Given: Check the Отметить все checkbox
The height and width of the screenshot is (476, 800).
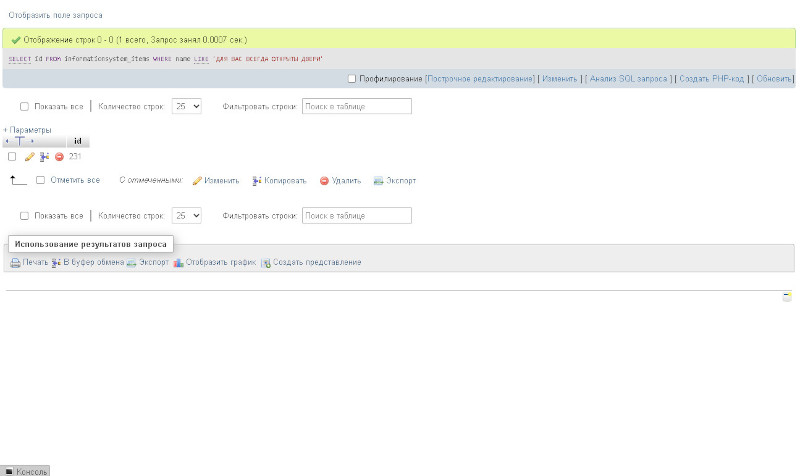Looking at the screenshot, I should click(x=40, y=180).
